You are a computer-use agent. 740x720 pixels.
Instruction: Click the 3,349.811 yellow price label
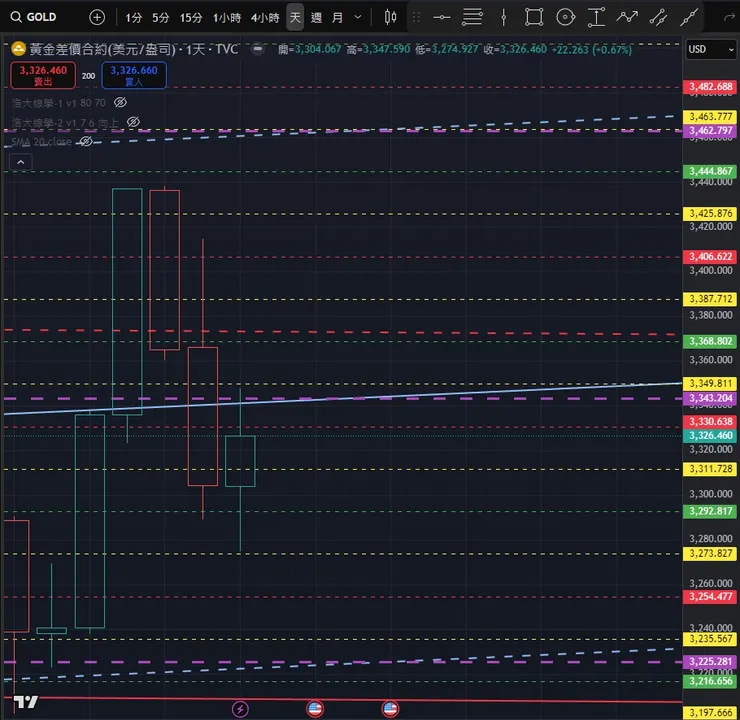click(710, 384)
